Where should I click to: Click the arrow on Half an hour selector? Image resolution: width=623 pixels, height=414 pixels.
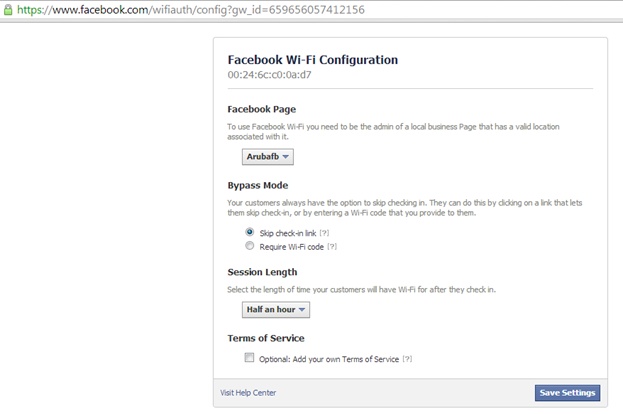(302, 310)
